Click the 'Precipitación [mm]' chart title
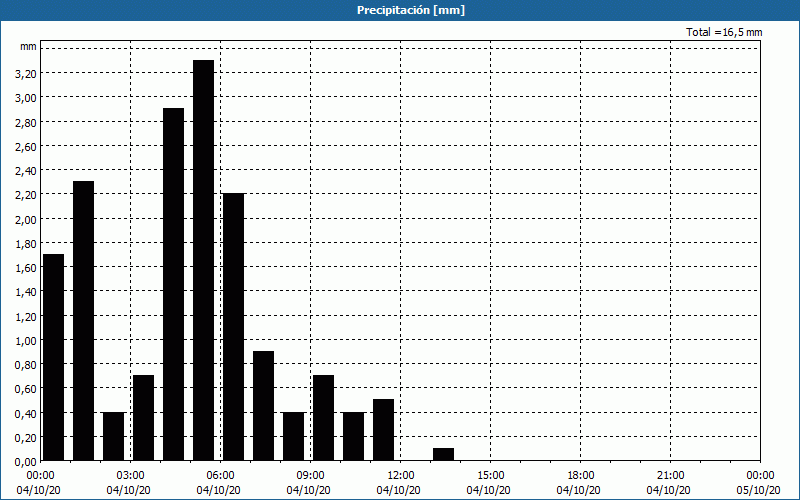 [x=411, y=10]
